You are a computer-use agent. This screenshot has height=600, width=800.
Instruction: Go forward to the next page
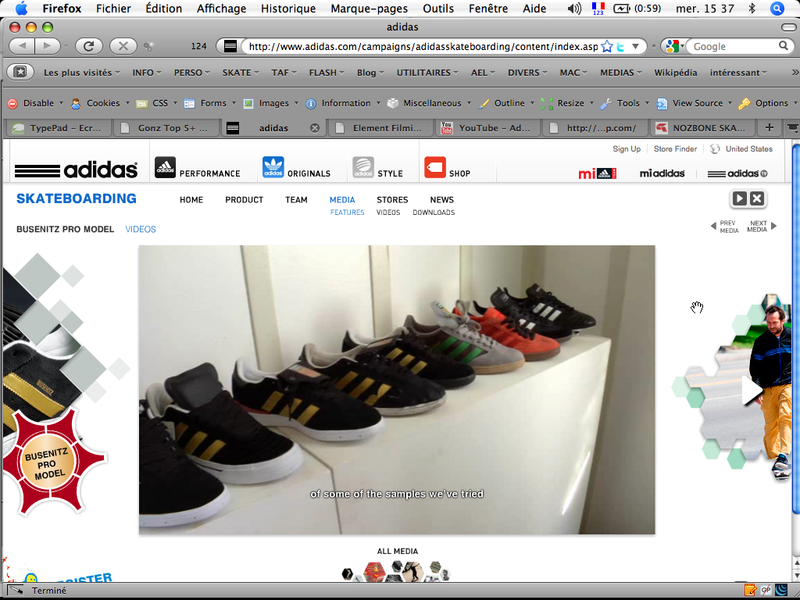click(47, 46)
